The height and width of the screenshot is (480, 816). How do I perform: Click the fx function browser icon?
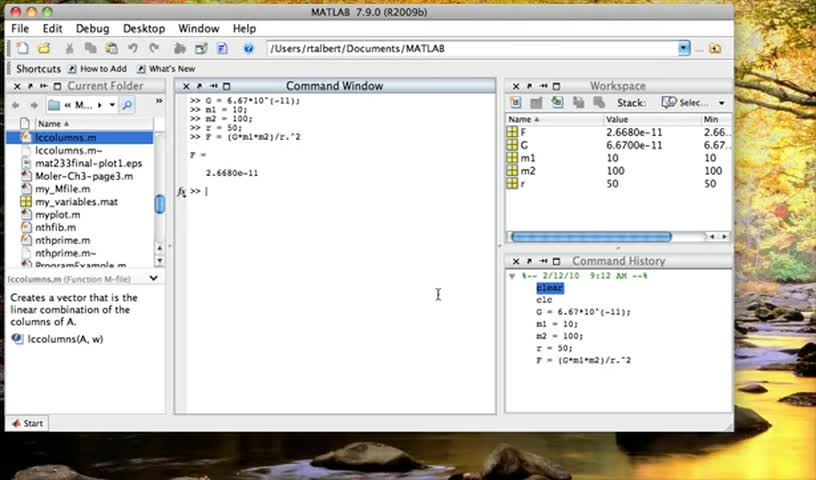click(x=181, y=192)
